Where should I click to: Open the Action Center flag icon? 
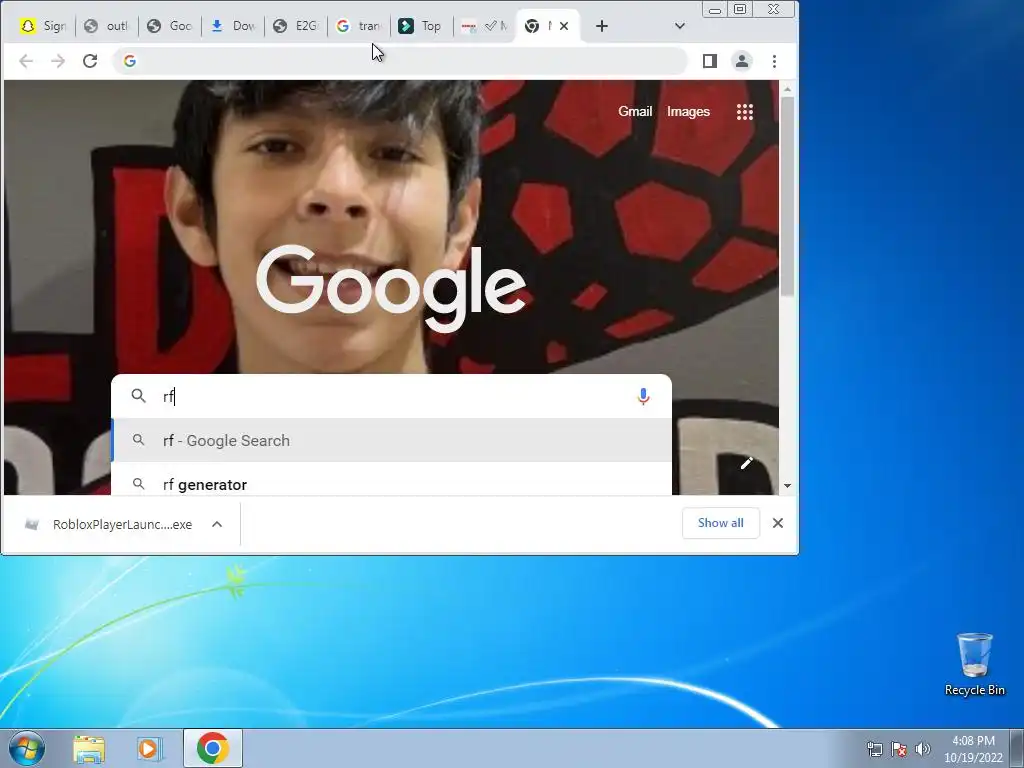(x=899, y=749)
